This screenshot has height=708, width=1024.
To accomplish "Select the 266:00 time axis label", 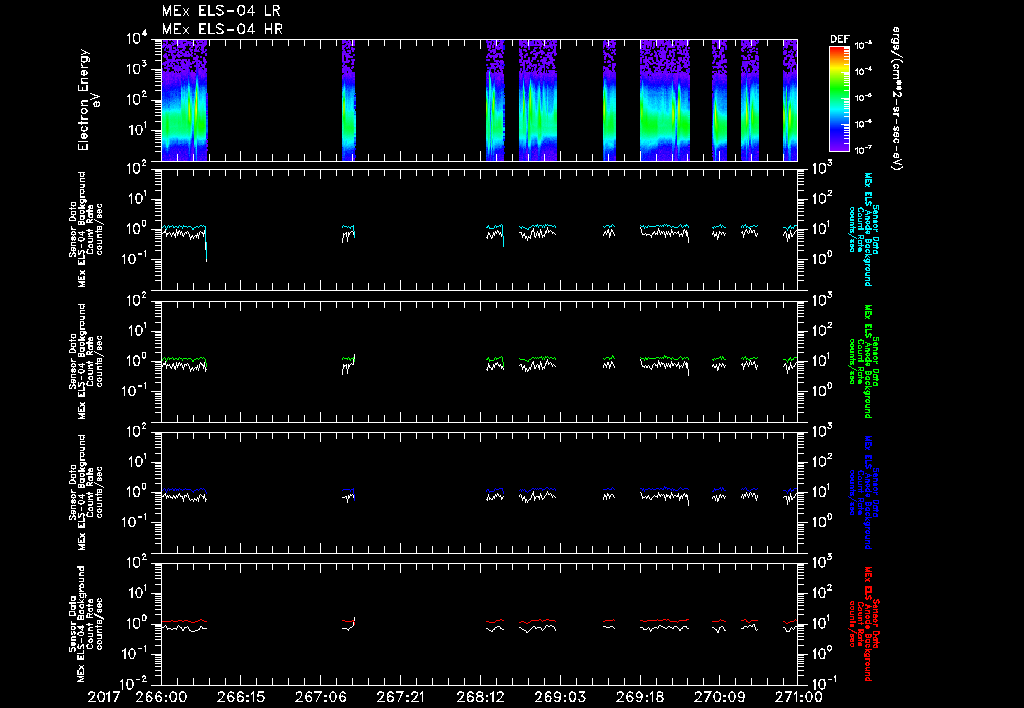I will [x=161, y=697].
